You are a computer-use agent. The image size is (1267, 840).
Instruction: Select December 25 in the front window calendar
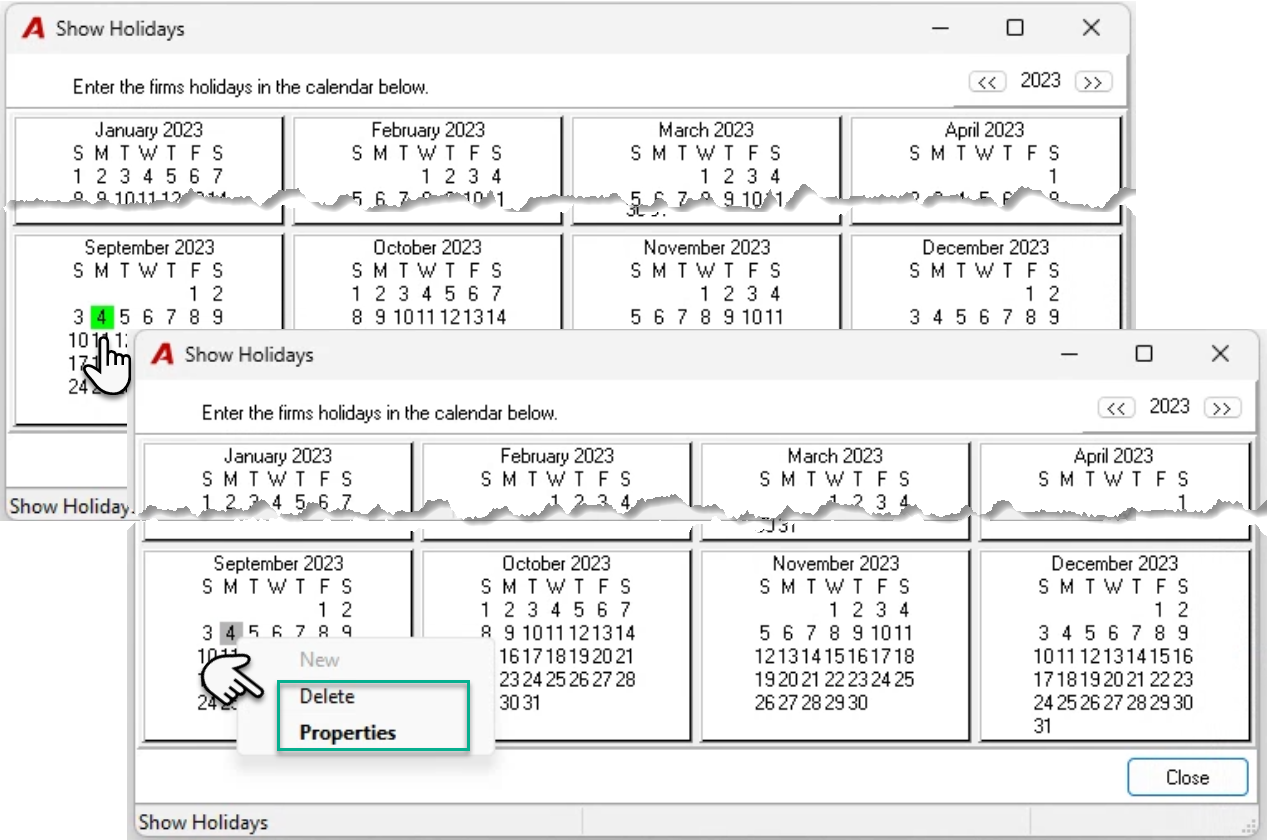tap(1067, 702)
